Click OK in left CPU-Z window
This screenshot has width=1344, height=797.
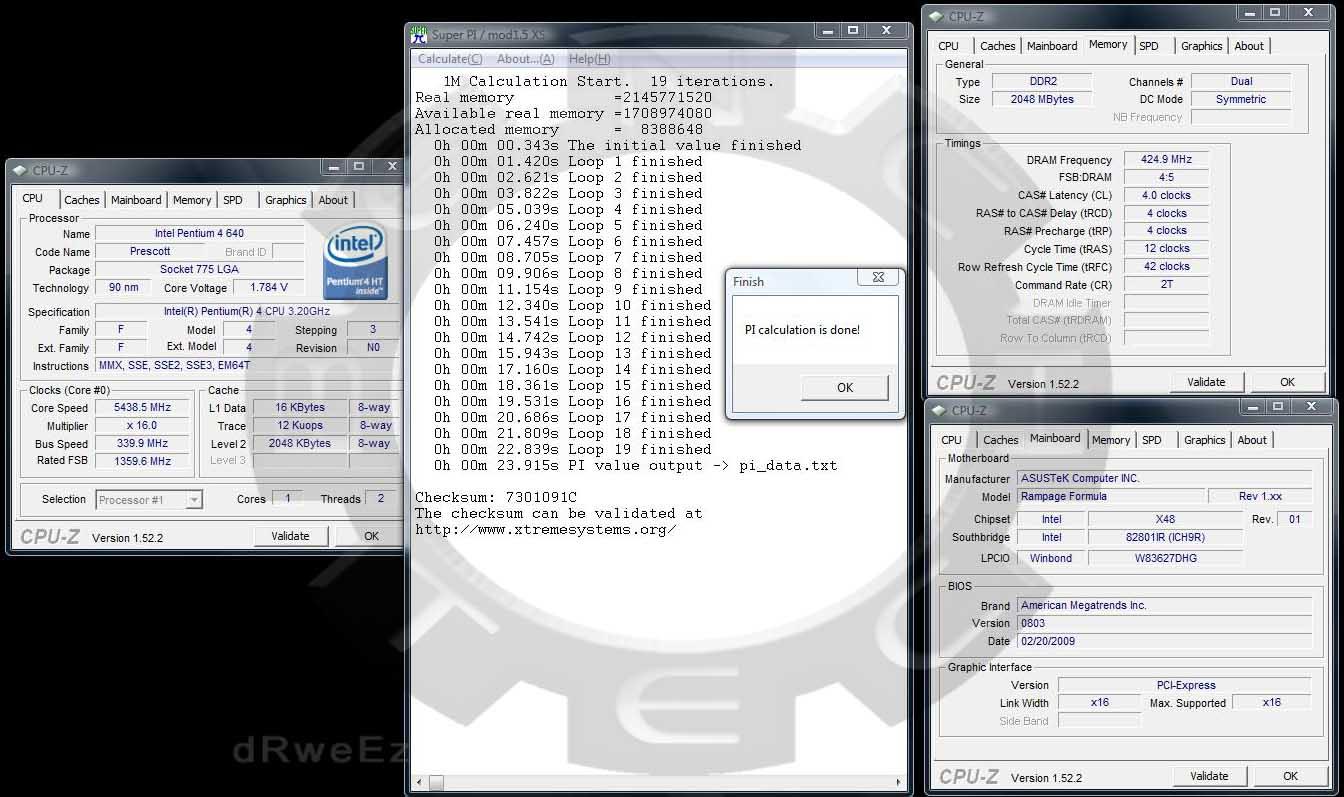(x=371, y=536)
